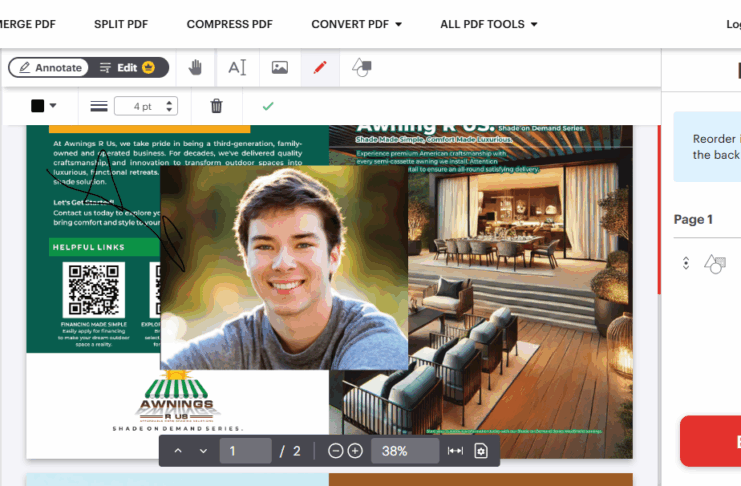
Task: Fit page to width
Action: click(x=455, y=451)
